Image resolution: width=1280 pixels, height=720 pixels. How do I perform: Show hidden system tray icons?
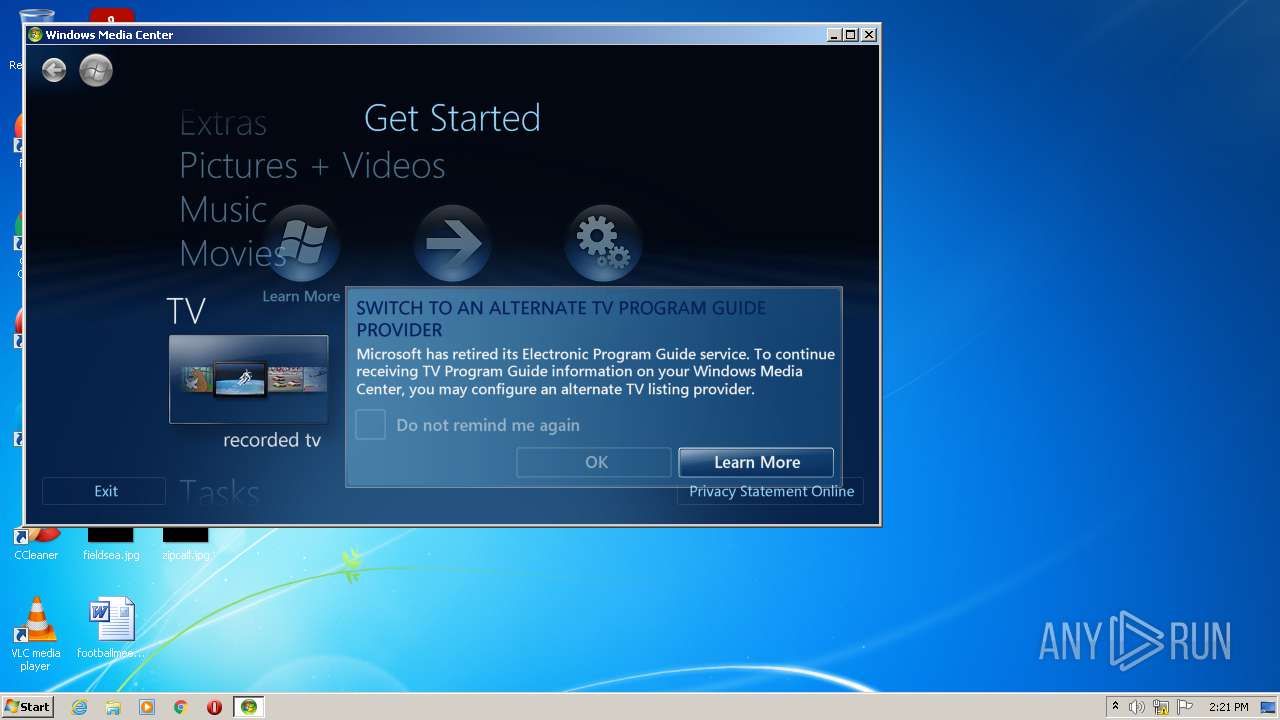(x=1116, y=707)
